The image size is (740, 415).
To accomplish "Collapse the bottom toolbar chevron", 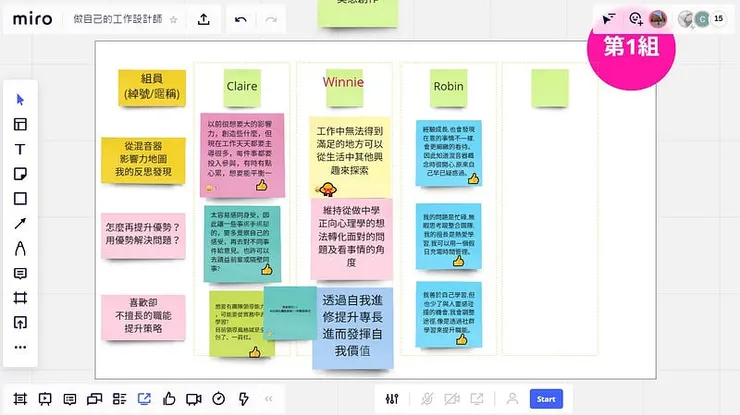I will pyautogui.click(x=269, y=399).
